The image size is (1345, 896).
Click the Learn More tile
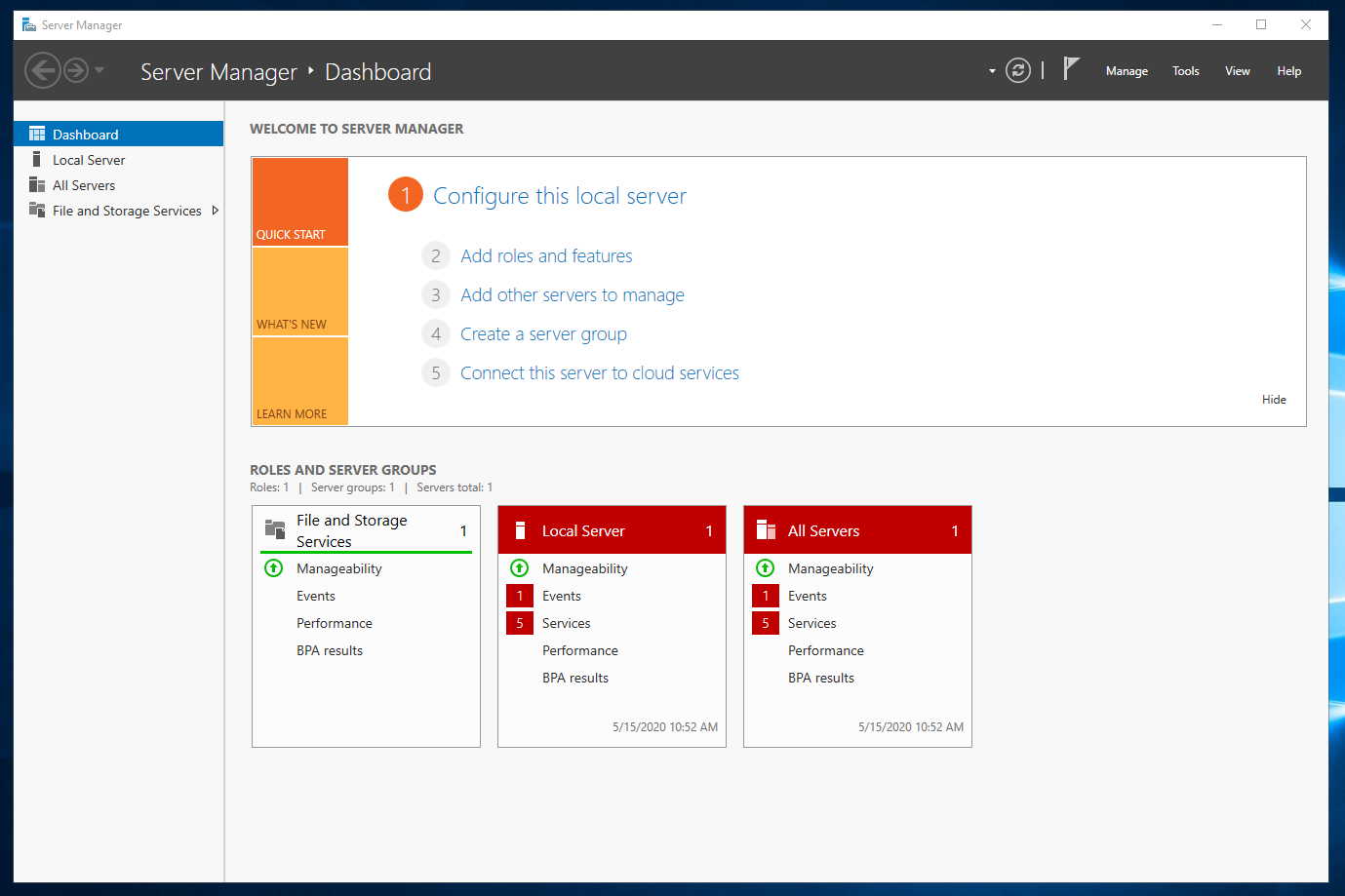tap(300, 381)
